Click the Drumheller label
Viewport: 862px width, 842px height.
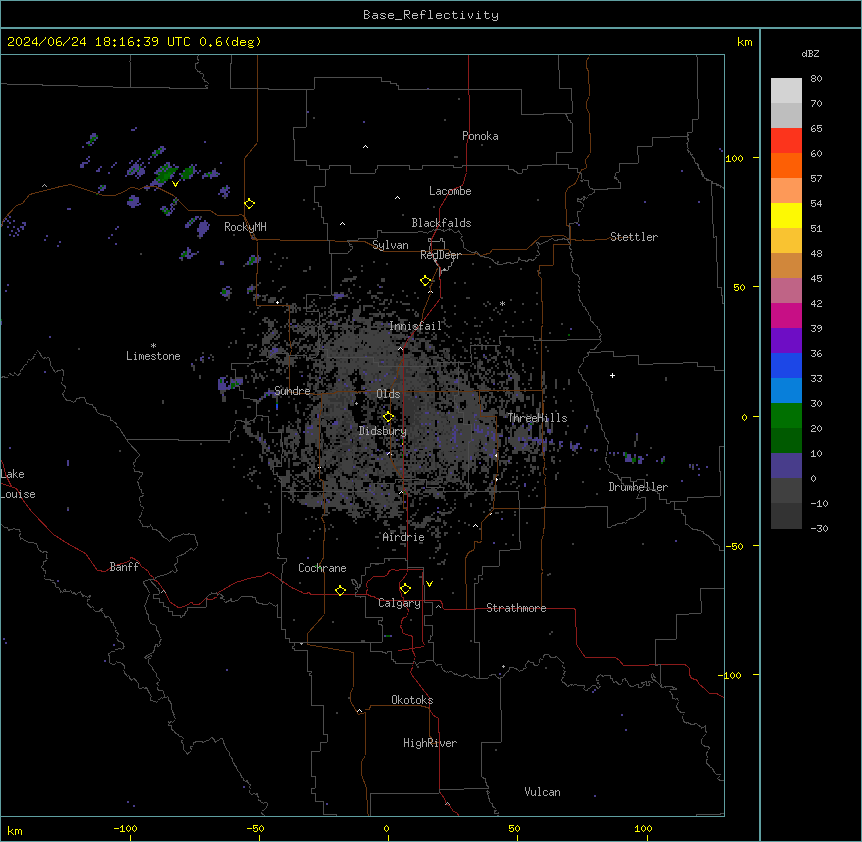coord(638,487)
